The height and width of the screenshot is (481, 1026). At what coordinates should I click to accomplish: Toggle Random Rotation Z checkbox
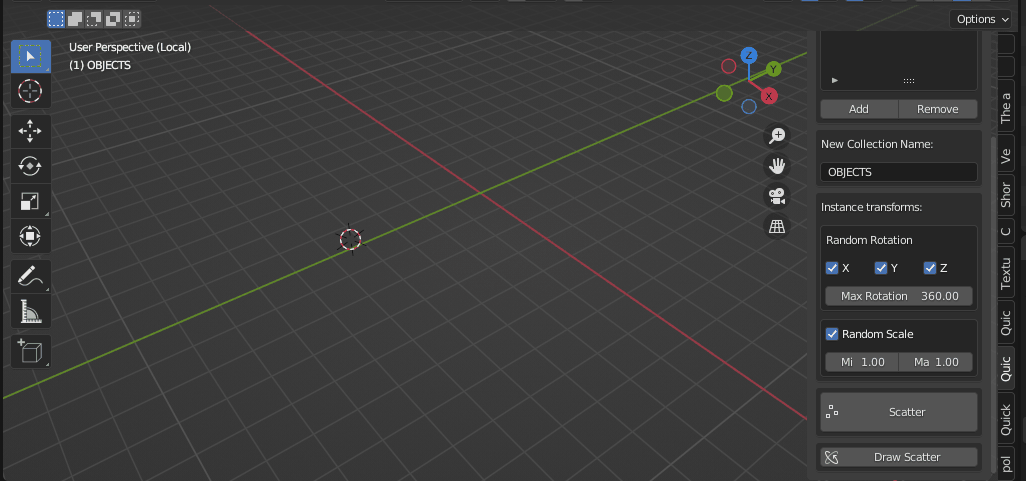coord(929,268)
